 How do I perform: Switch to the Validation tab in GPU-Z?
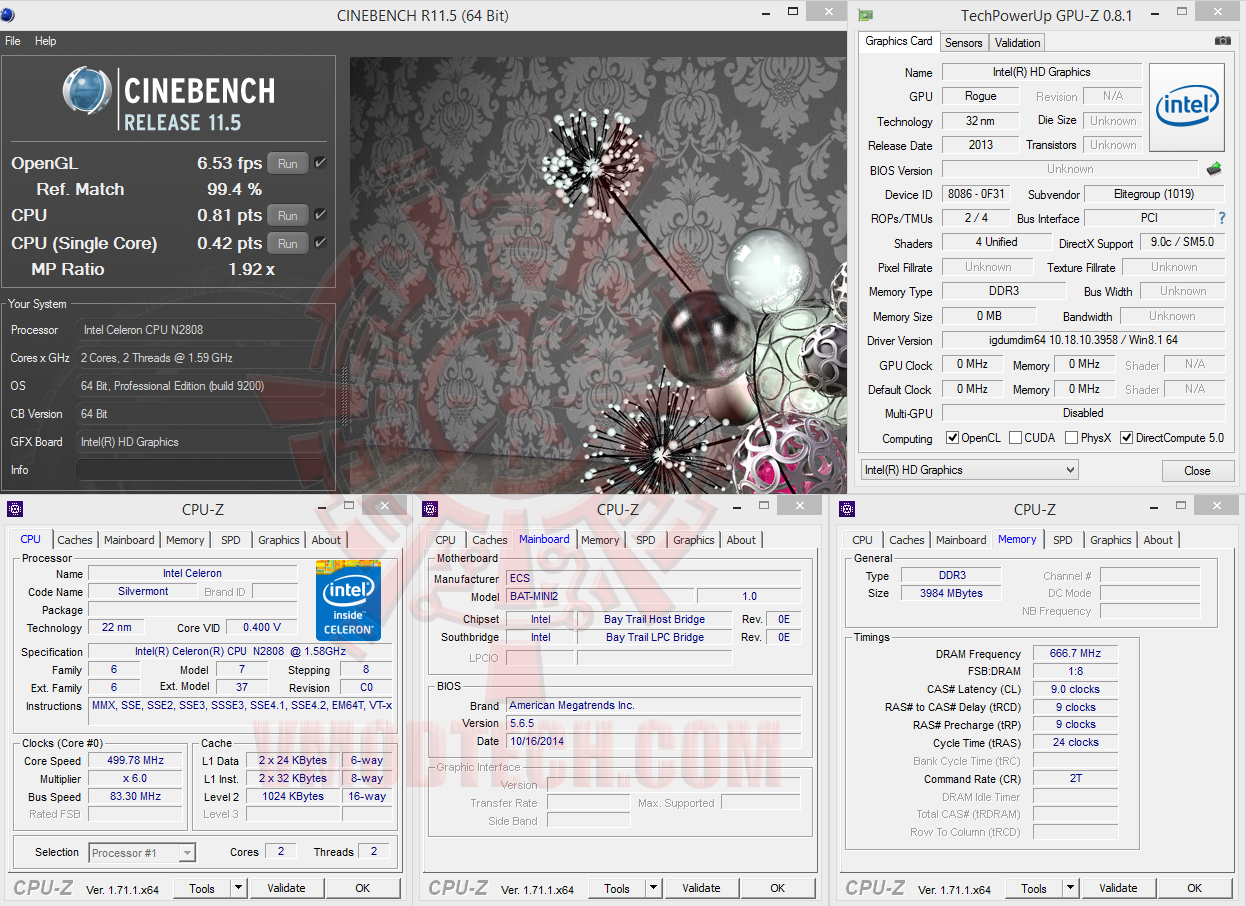point(1018,43)
